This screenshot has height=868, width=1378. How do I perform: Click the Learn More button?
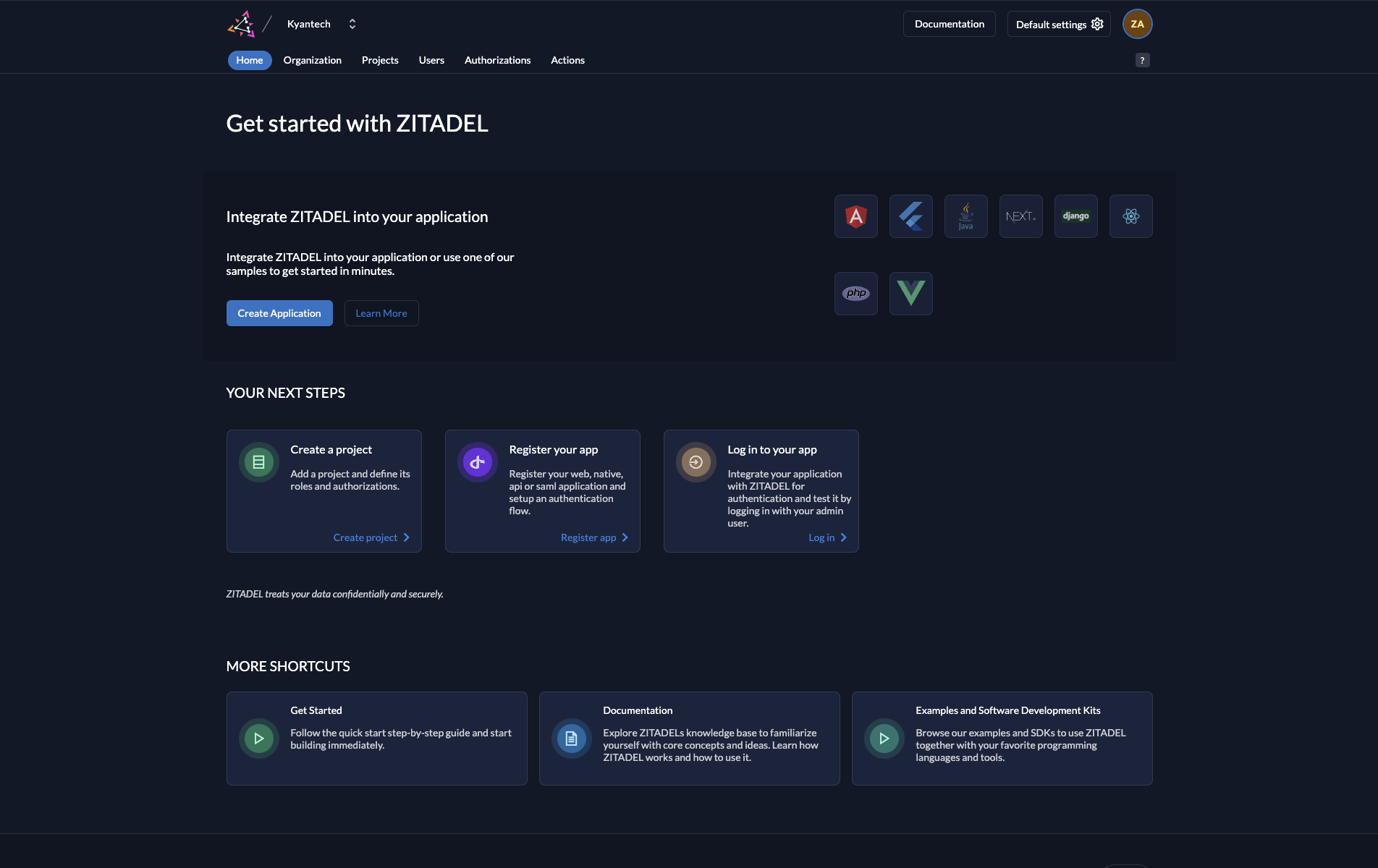[x=381, y=313]
